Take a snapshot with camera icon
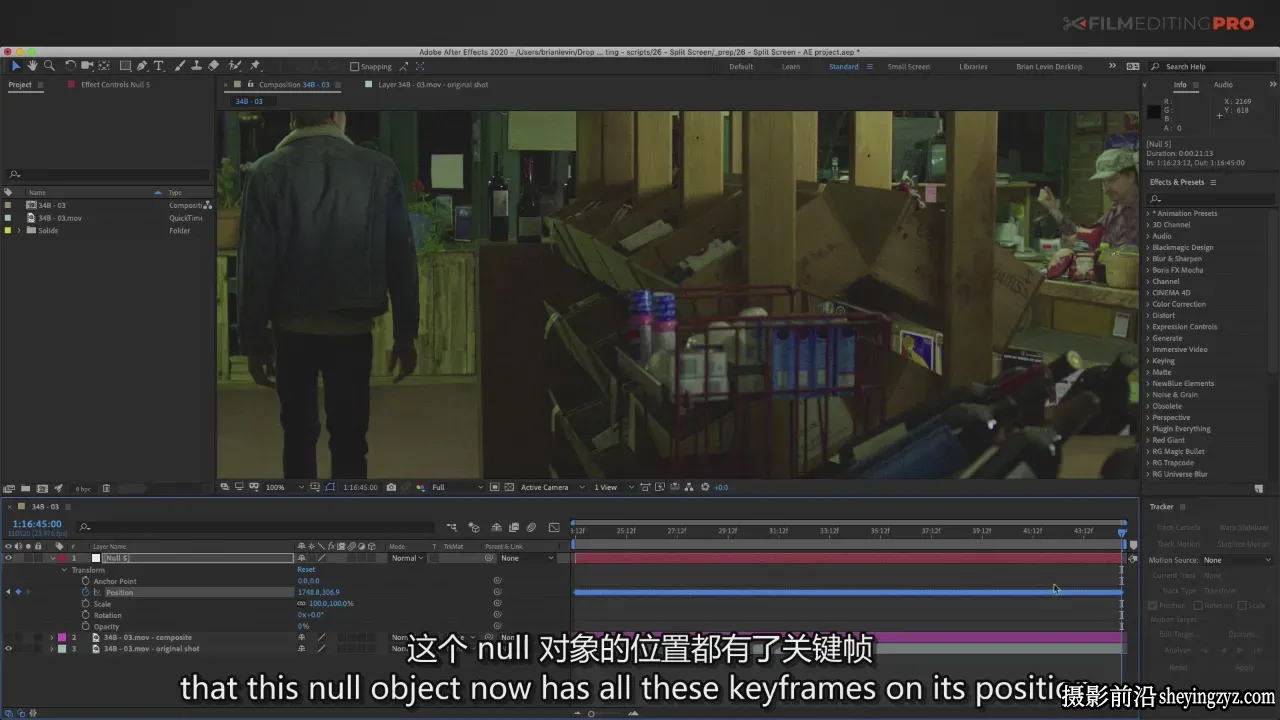The height and width of the screenshot is (720, 1280). pyautogui.click(x=391, y=487)
